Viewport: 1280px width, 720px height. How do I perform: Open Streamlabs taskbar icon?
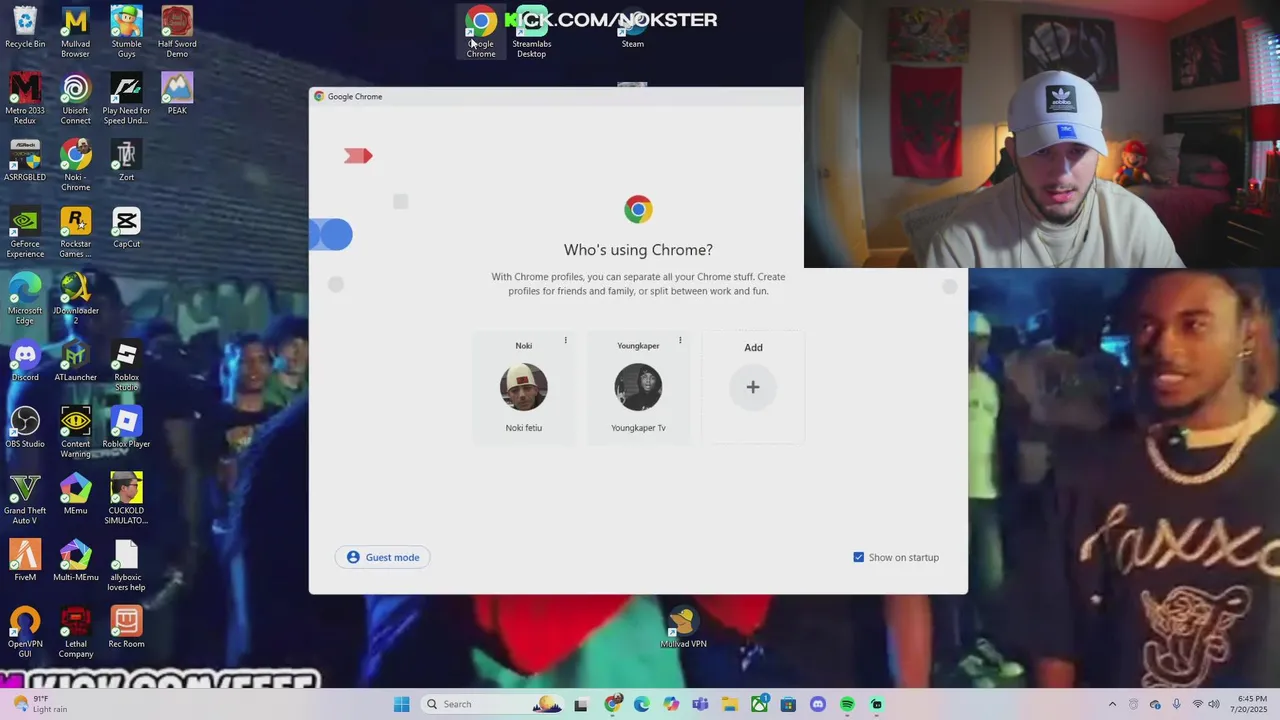click(877, 705)
